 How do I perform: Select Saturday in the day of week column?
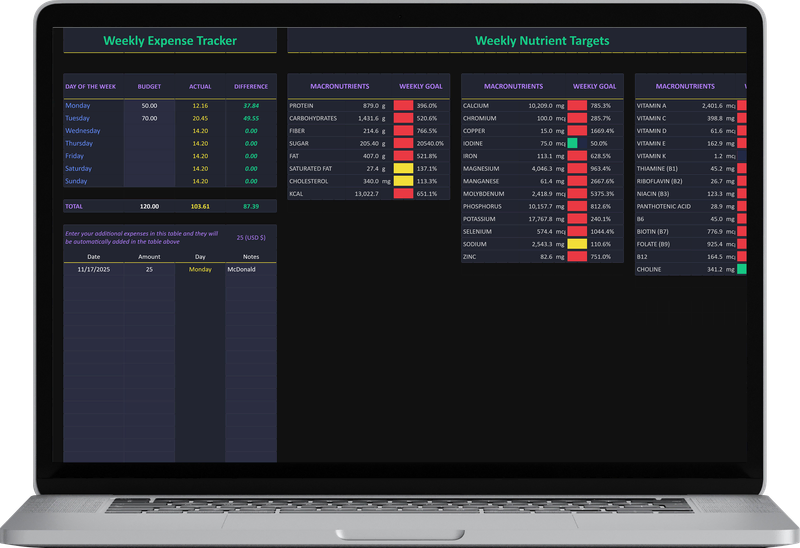[78, 168]
